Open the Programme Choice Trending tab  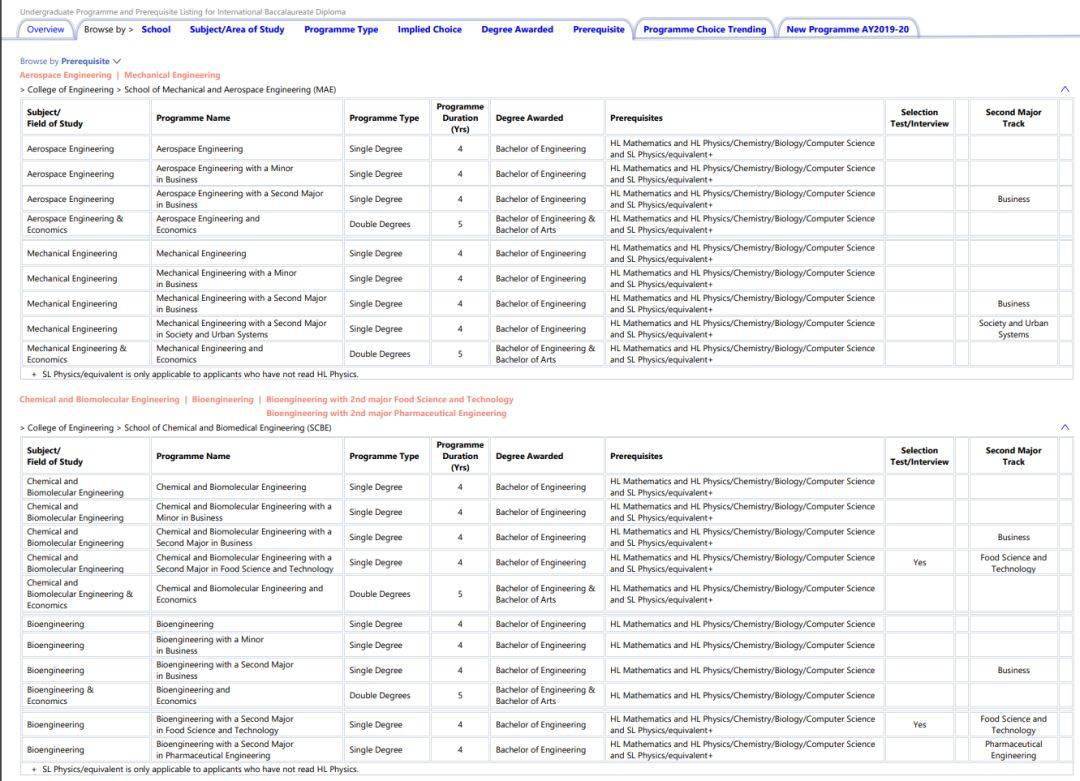[x=704, y=29]
